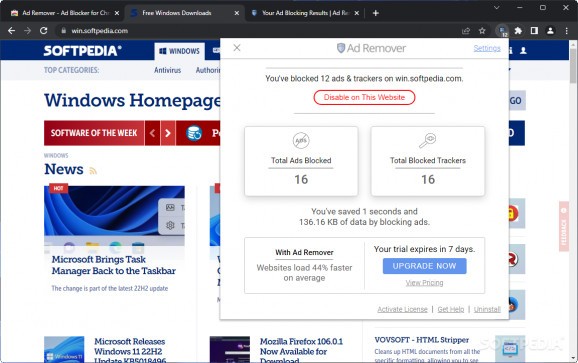Close the Ad Remover popup with the X
Viewport: 578px width, 363px height.
click(x=237, y=48)
